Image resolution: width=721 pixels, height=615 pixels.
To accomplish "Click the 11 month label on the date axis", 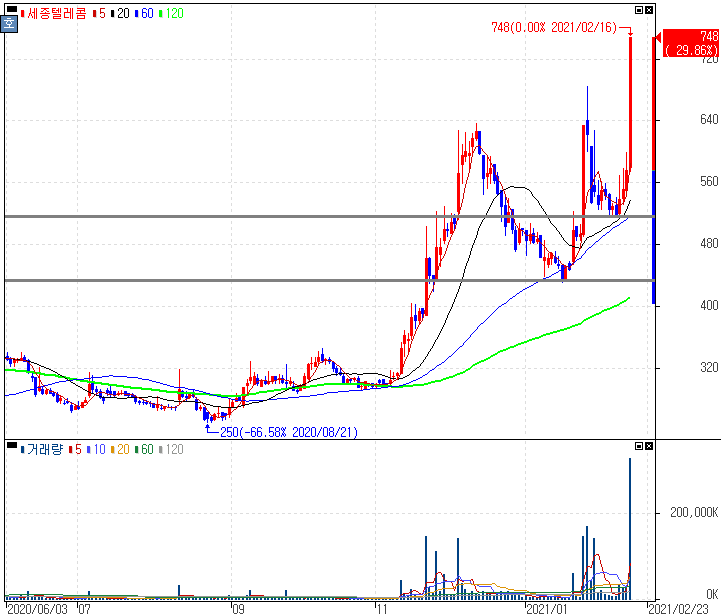I will [382, 609].
